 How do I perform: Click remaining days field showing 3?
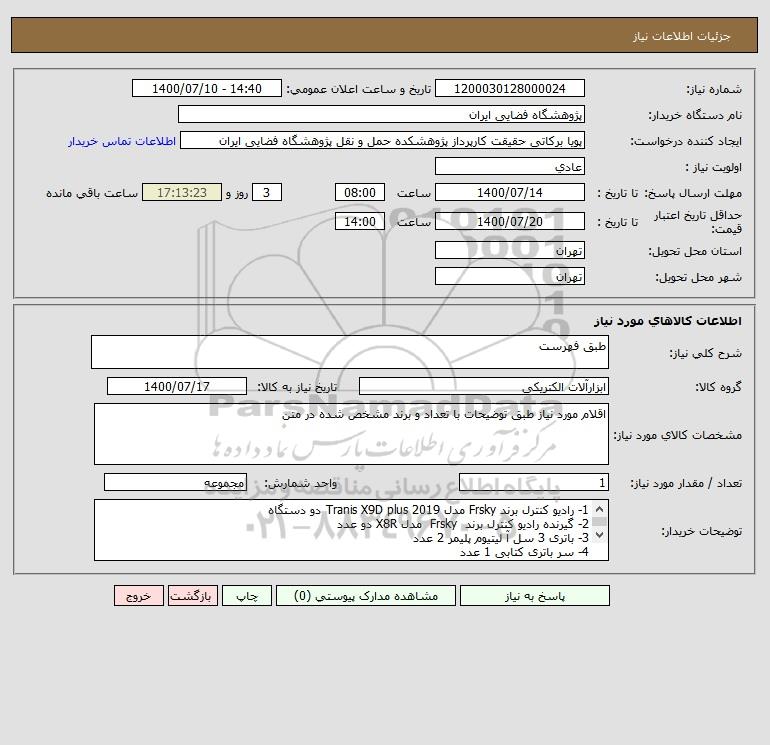click(267, 193)
